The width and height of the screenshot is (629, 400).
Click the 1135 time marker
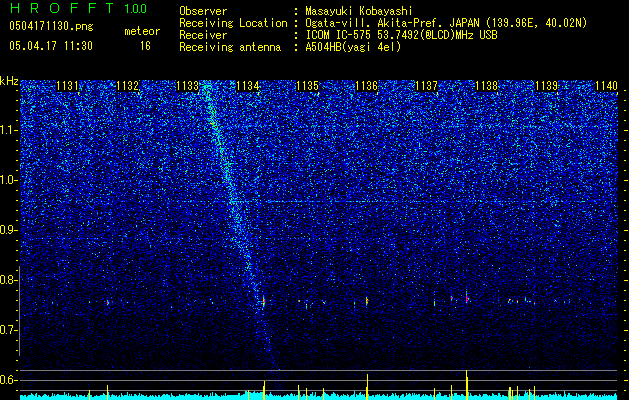[x=307, y=86]
